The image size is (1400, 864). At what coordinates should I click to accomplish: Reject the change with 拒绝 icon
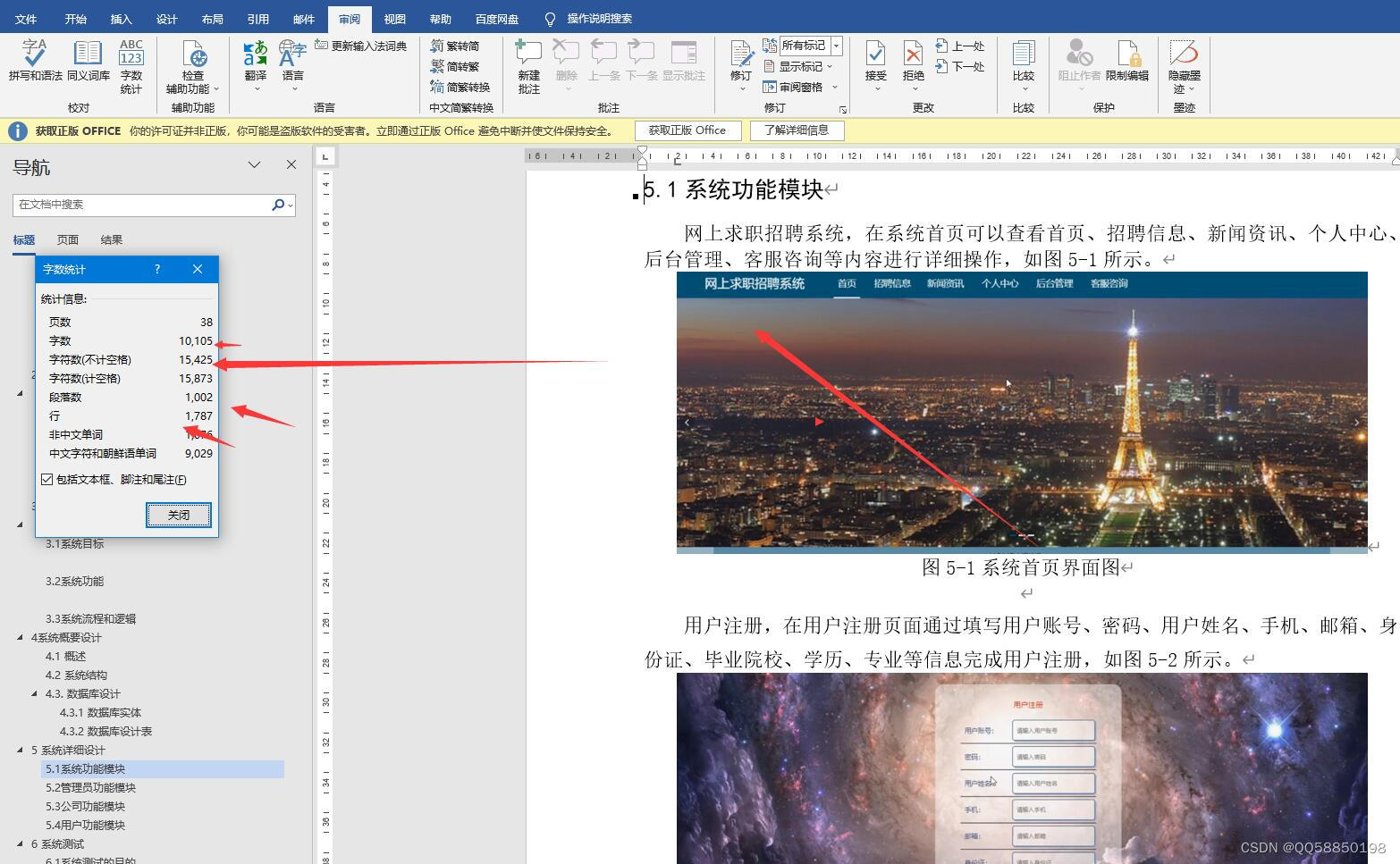913,55
